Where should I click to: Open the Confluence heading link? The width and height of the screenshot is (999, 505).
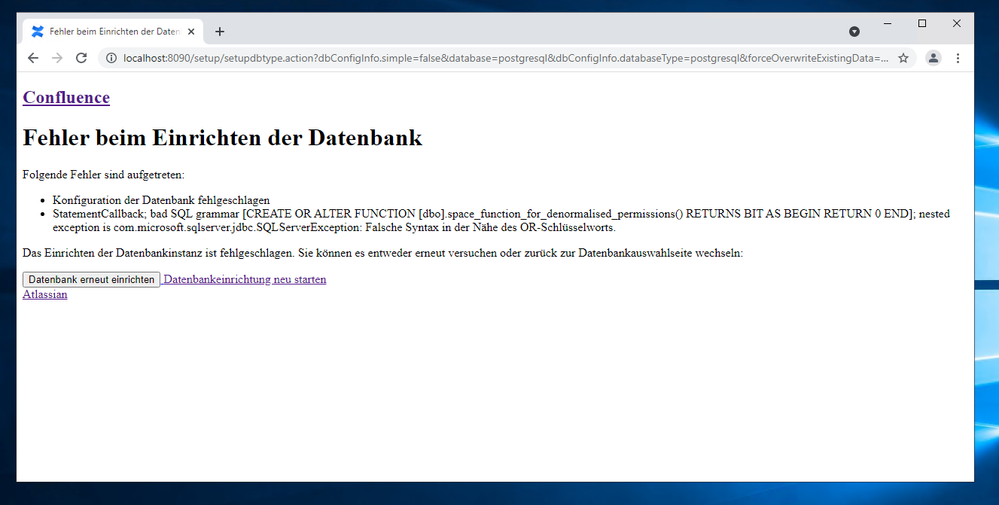tap(66, 97)
